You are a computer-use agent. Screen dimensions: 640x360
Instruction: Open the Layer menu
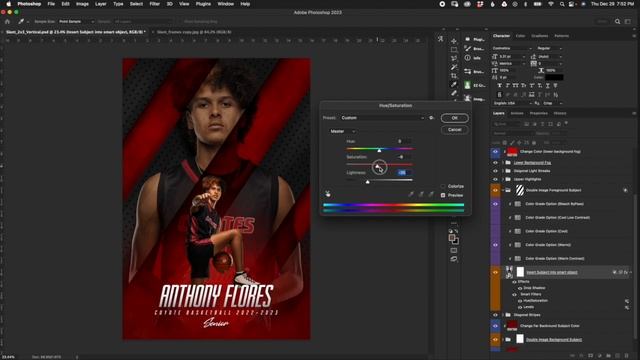[x=100, y=4]
